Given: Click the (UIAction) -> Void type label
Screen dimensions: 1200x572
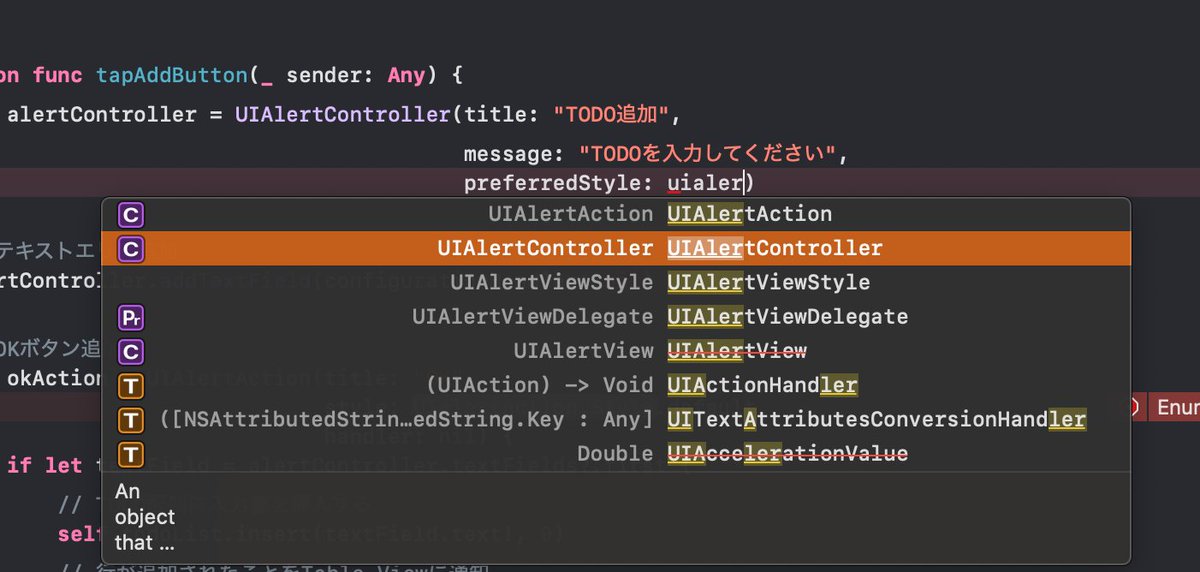Looking at the screenshot, I should tap(539, 386).
